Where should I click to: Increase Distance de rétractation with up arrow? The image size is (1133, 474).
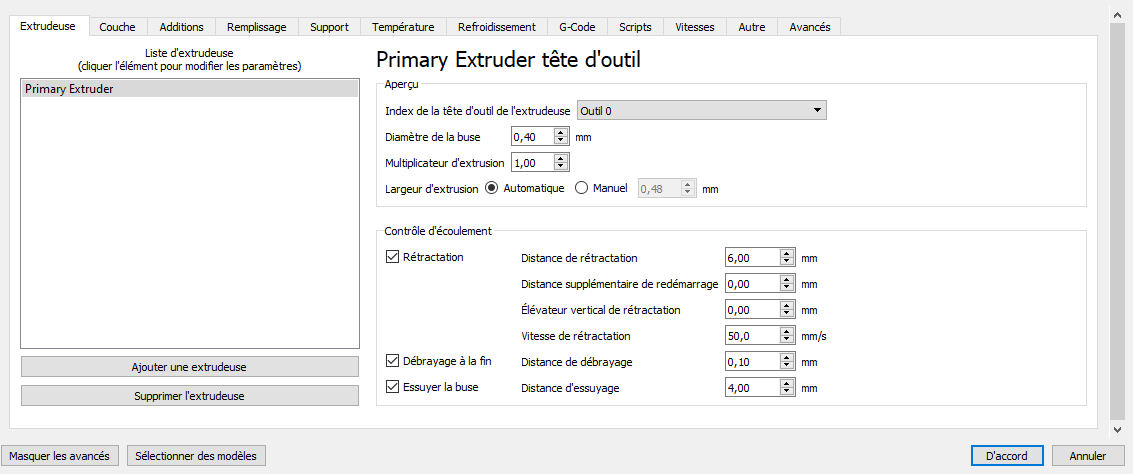click(788, 254)
